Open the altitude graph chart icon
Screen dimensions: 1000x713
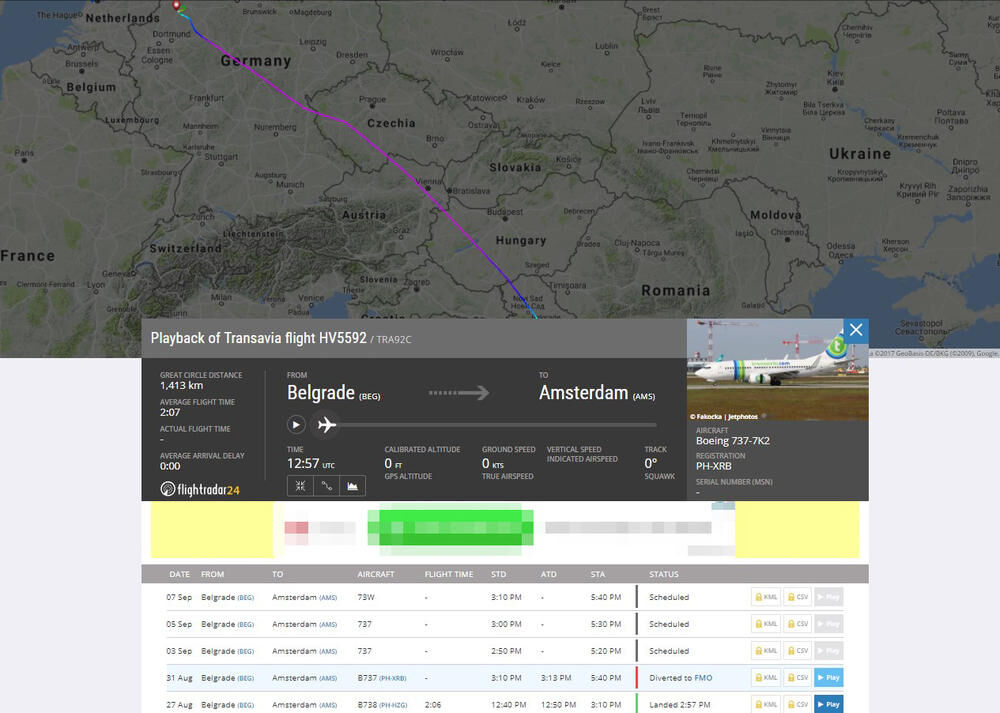click(x=352, y=486)
